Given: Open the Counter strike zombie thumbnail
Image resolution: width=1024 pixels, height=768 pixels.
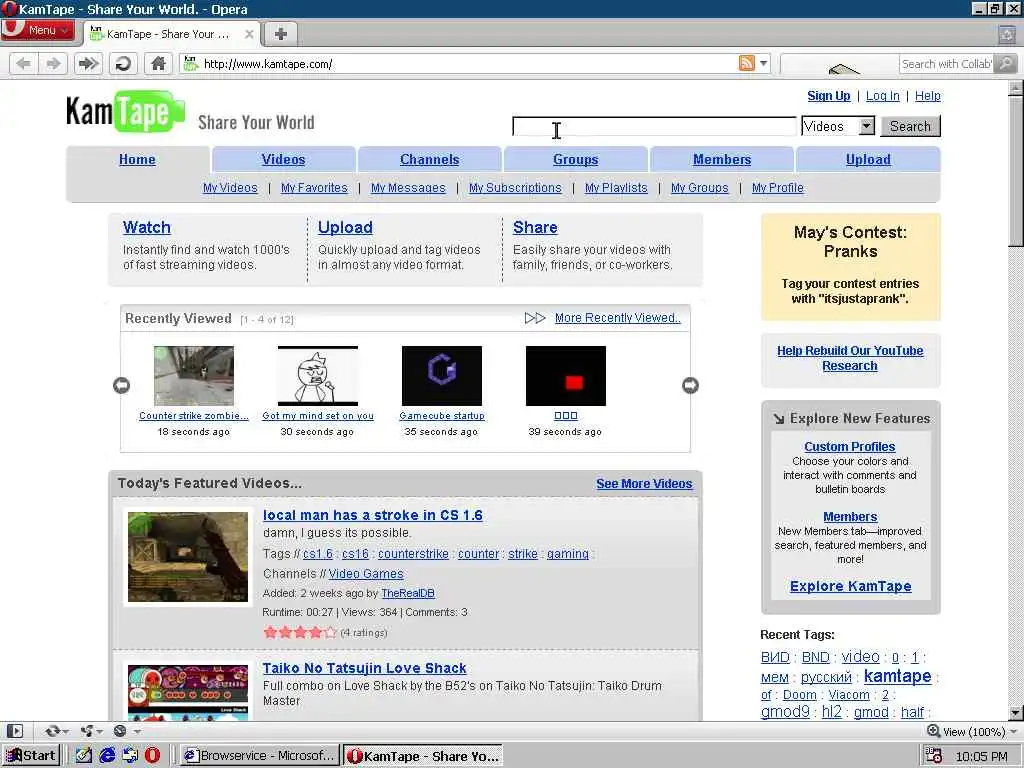Looking at the screenshot, I should tap(194, 376).
